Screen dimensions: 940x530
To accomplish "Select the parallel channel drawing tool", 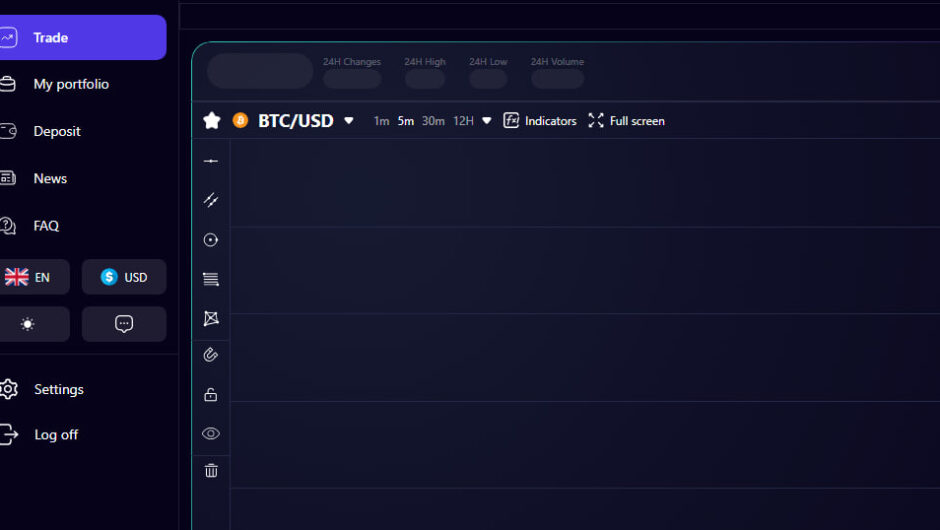I will tap(211, 200).
